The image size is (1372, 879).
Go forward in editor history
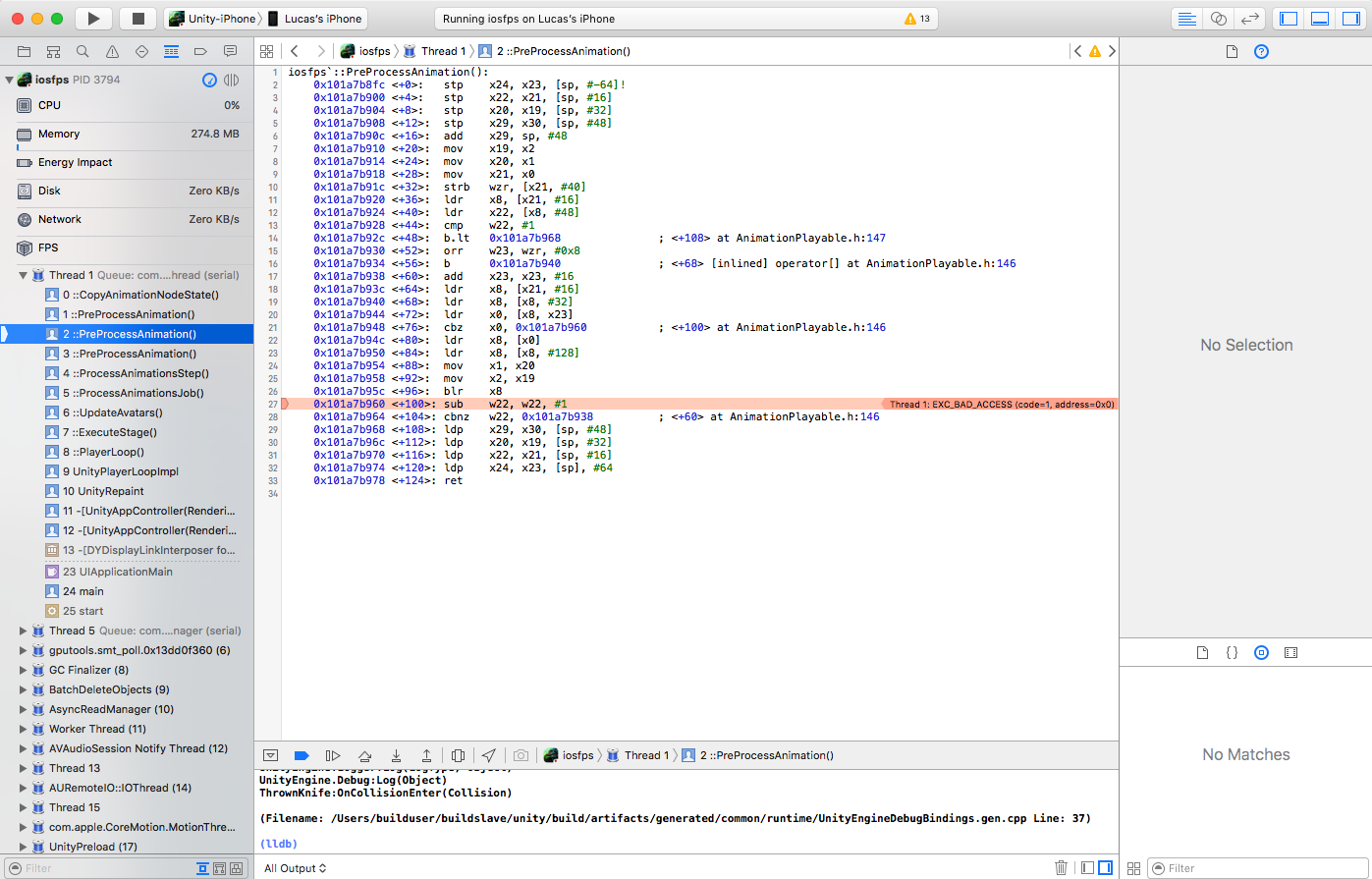(x=321, y=51)
